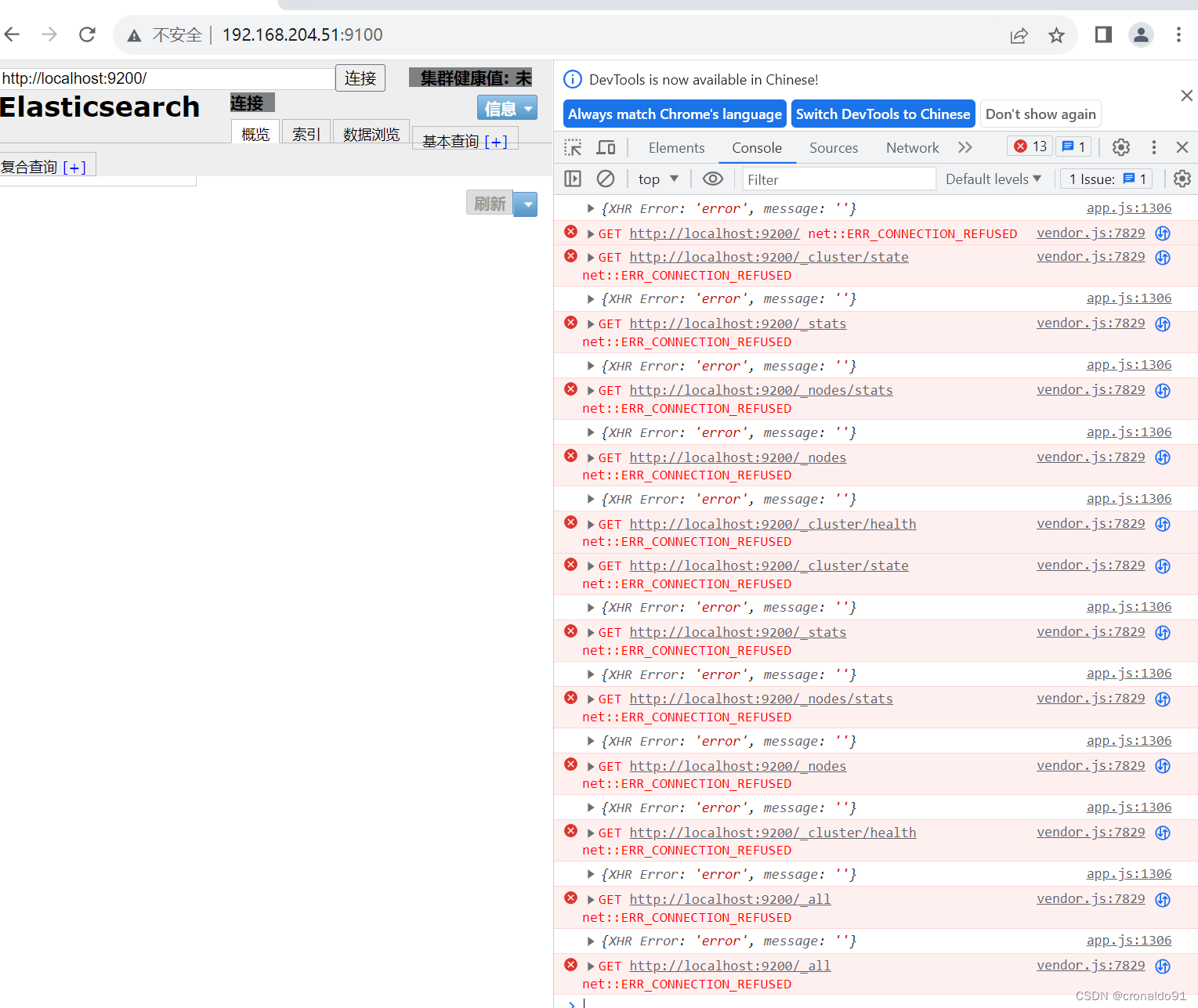
Task: Show the console sidebar icon
Action: pyautogui.click(x=573, y=179)
